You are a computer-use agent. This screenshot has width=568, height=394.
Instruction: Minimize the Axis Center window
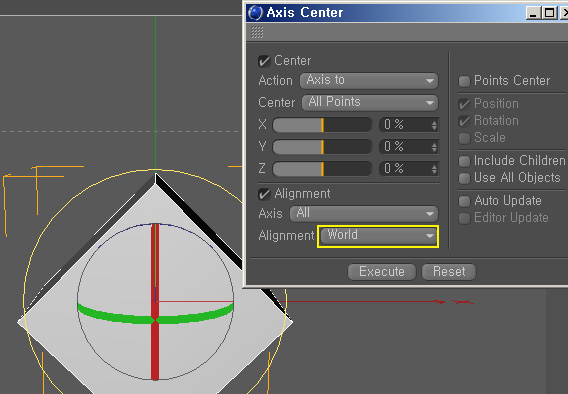[x=533, y=13]
